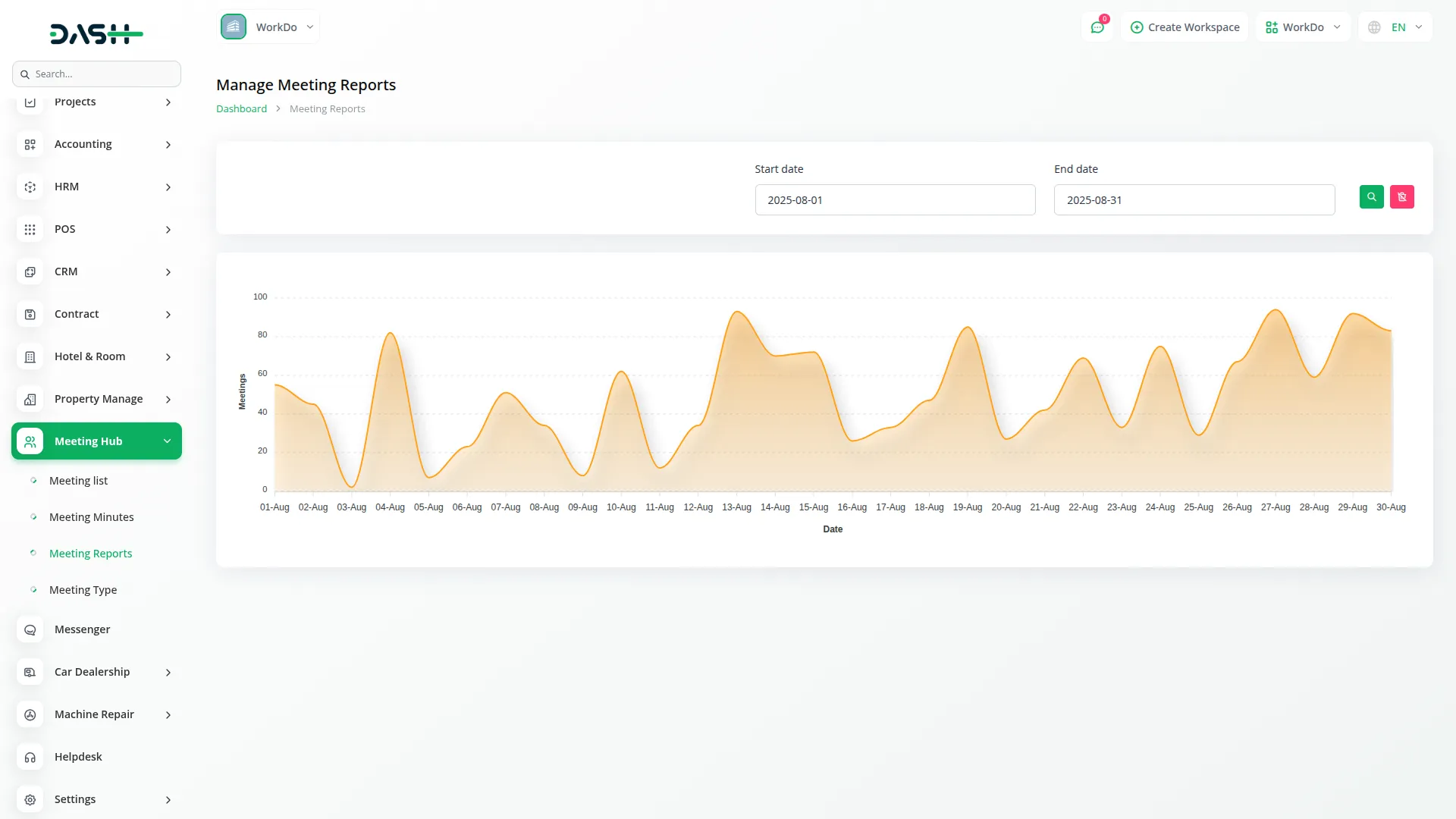
Task: Click the Helpdesk headset icon
Action: (x=30, y=757)
